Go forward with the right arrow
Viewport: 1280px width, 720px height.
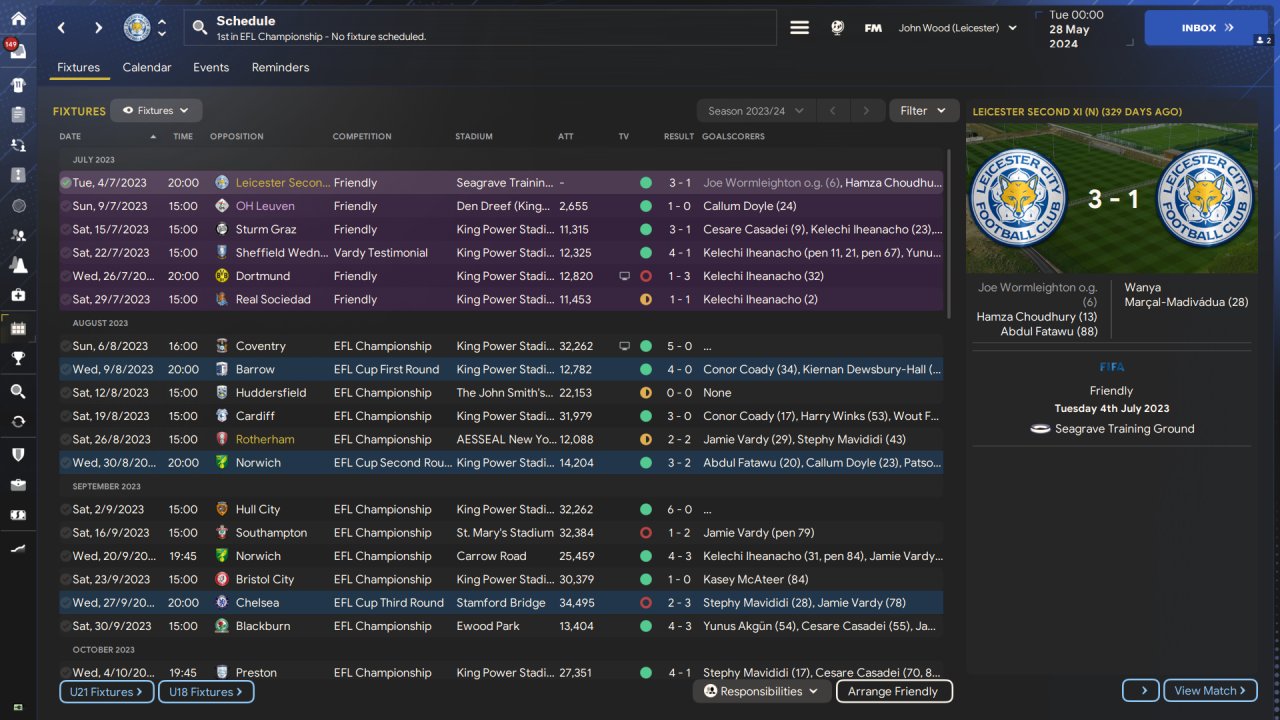pyautogui.click(x=97, y=28)
